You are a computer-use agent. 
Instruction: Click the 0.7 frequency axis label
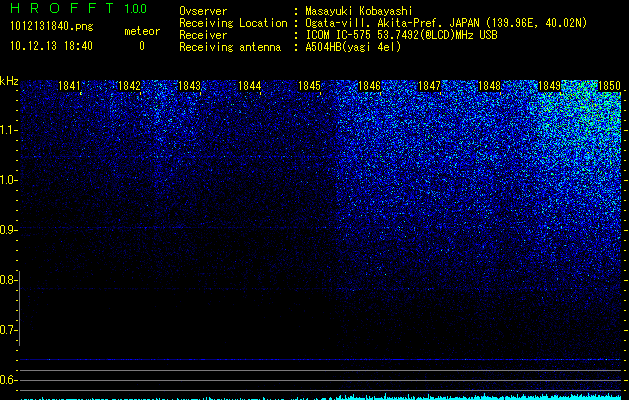coord(8,330)
